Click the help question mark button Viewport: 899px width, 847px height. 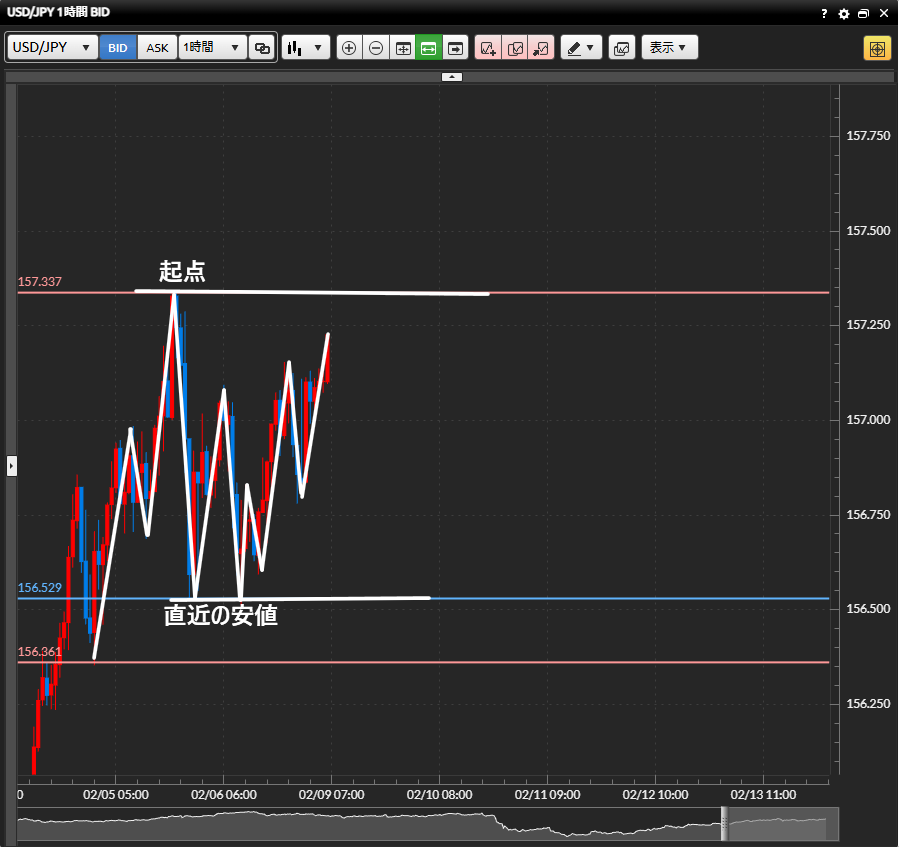tap(824, 14)
